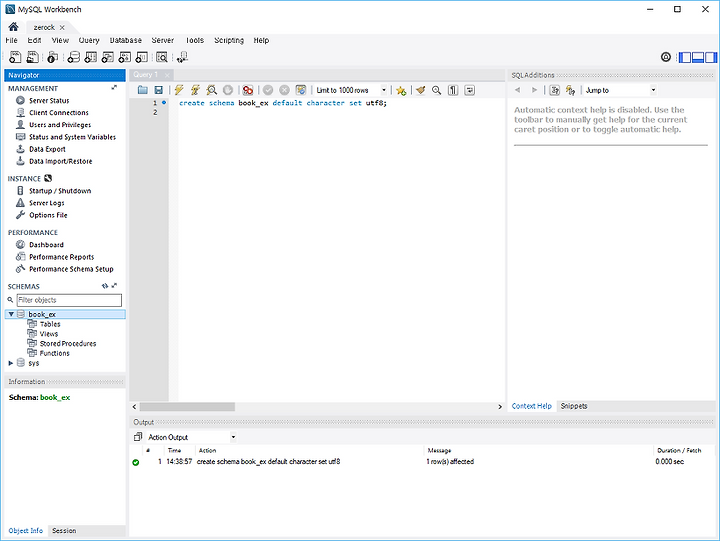Open the File menu

pos(11,40)
